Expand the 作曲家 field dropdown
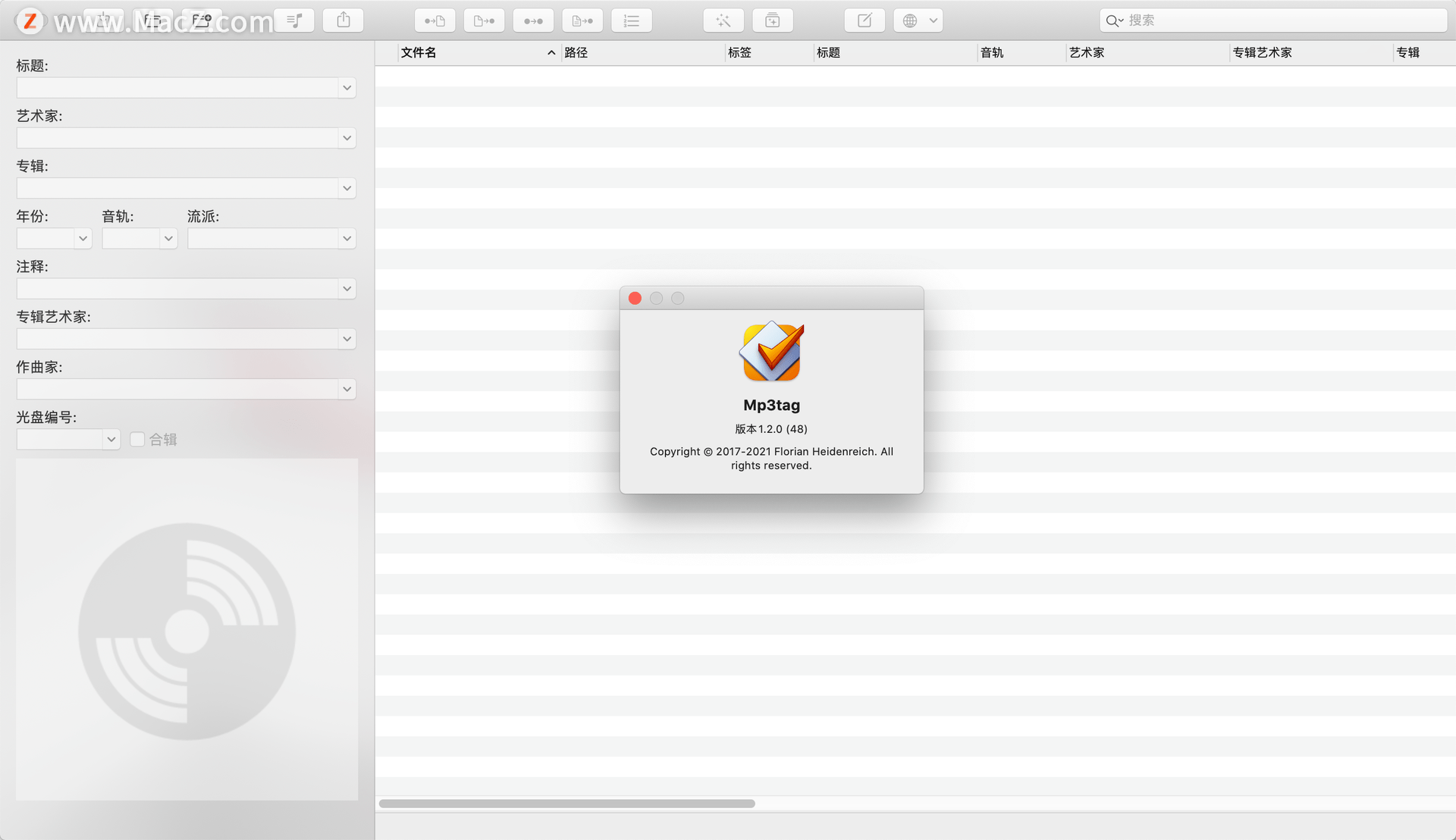This screenshot has height=840, width=1456. 347,389
